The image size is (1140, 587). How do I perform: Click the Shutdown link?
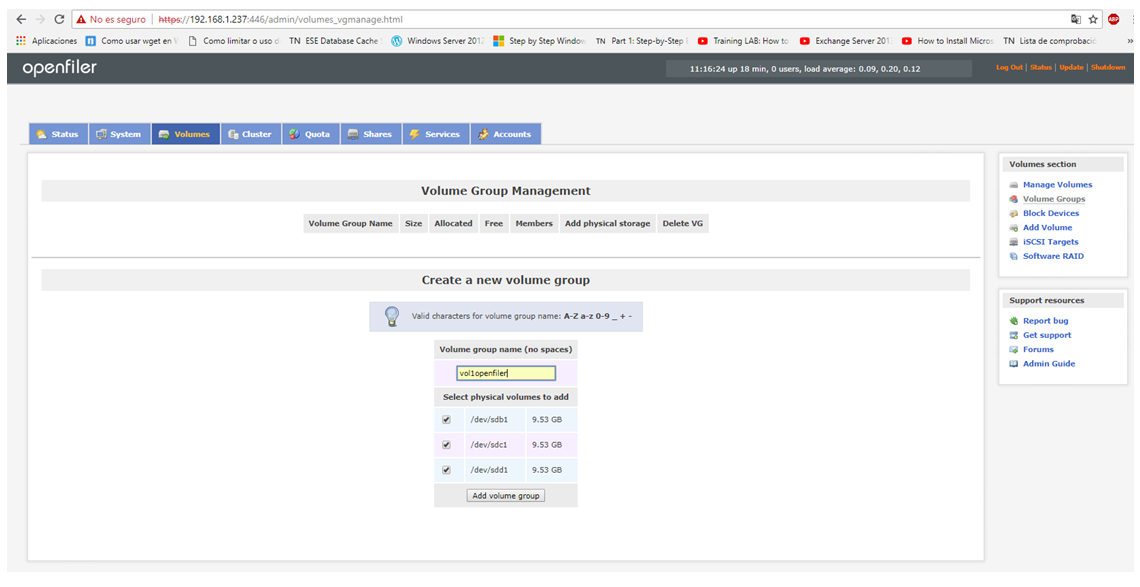1107,67
